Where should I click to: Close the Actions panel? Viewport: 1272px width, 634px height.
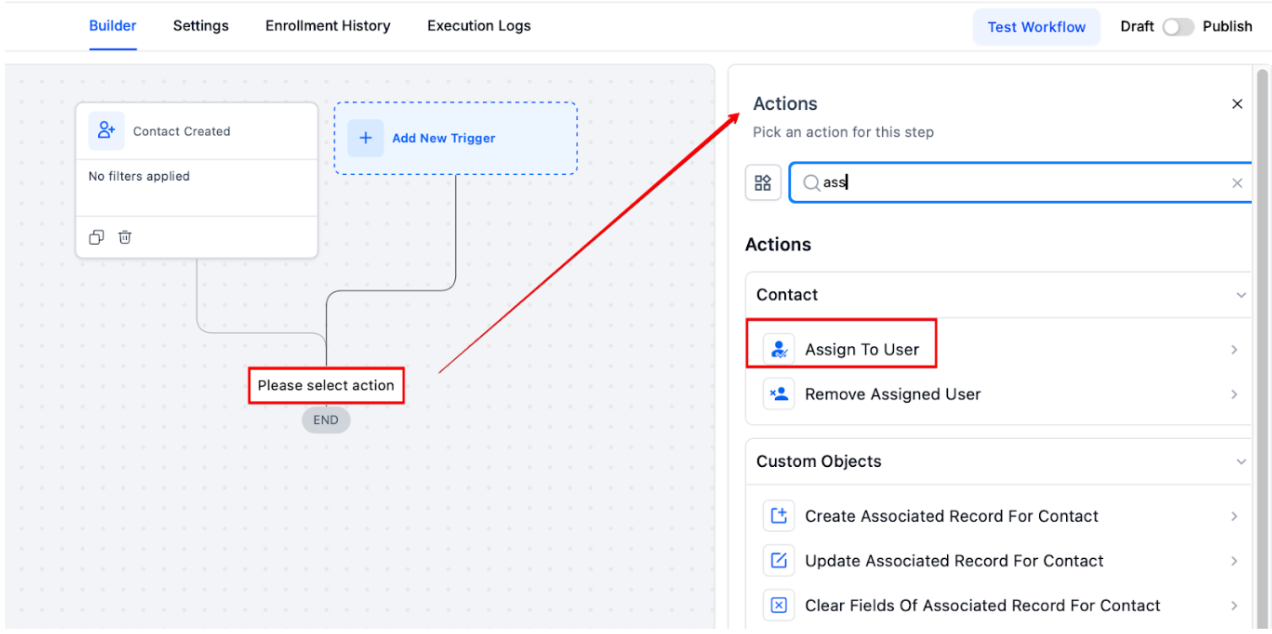1237,104
